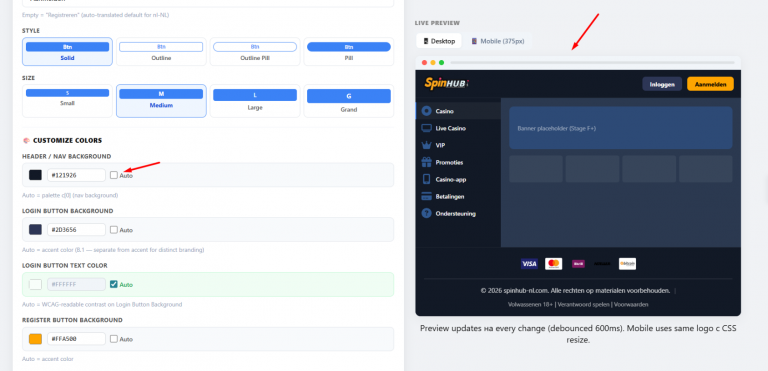
Task: Switch preview to Desktop tab
Action: [x=439, y=41]
